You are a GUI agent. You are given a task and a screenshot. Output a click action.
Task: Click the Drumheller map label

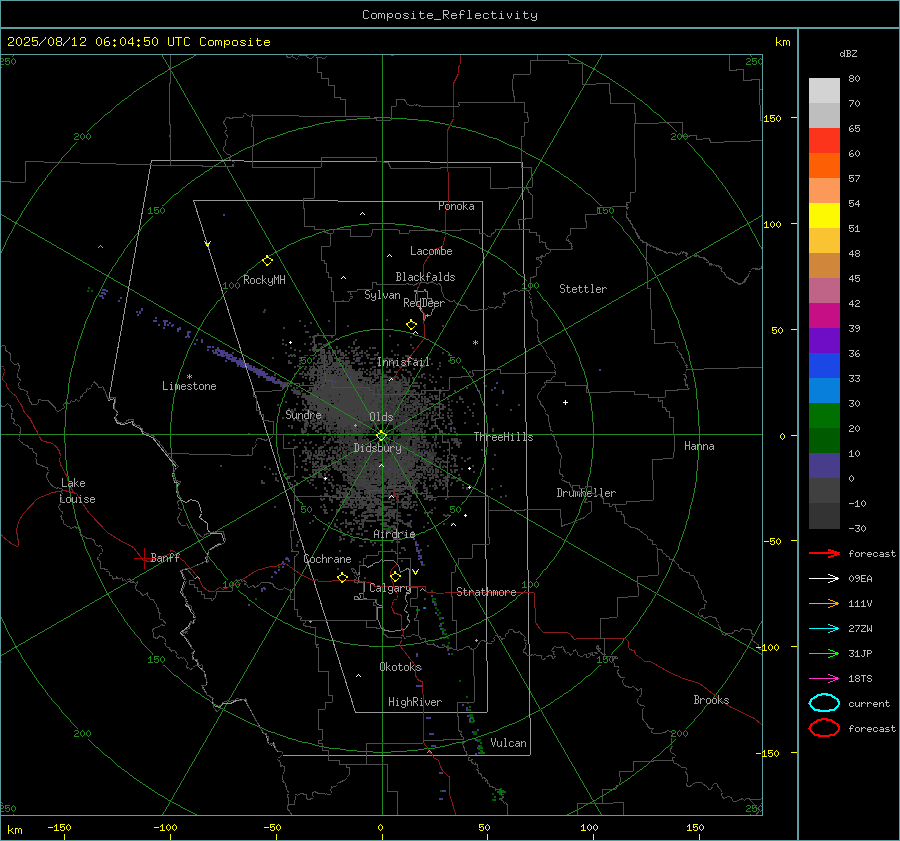click(x=586, y=493)
